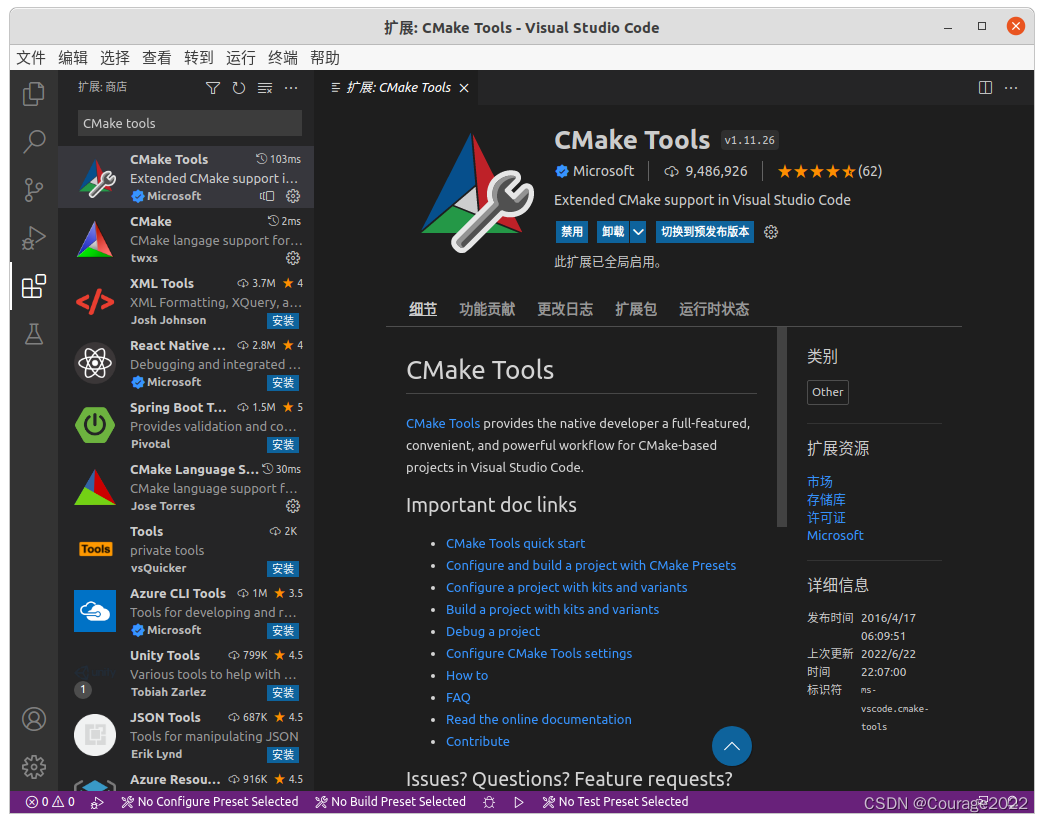Open the gear beside pre-release button
Screen dimensions: 1044x823
[x=771, y=232]
